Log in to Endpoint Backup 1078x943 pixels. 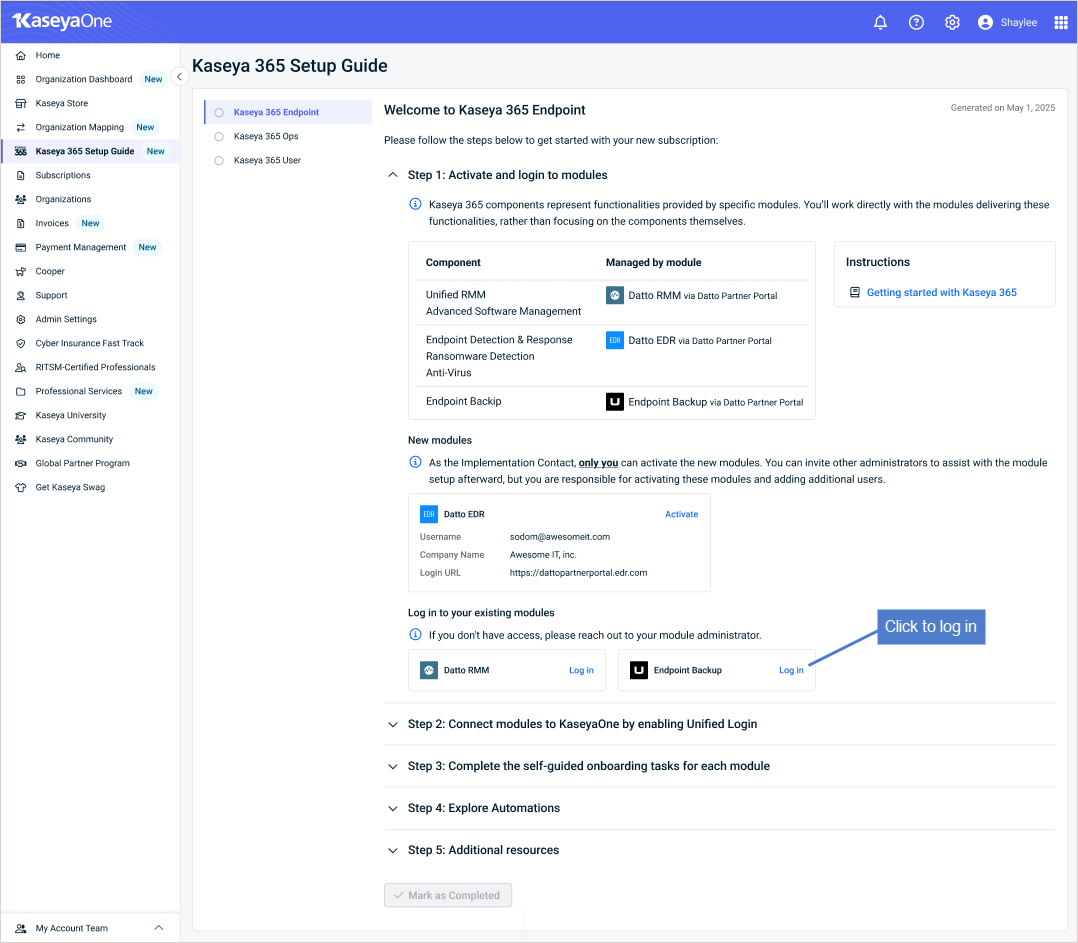[791, 670]
